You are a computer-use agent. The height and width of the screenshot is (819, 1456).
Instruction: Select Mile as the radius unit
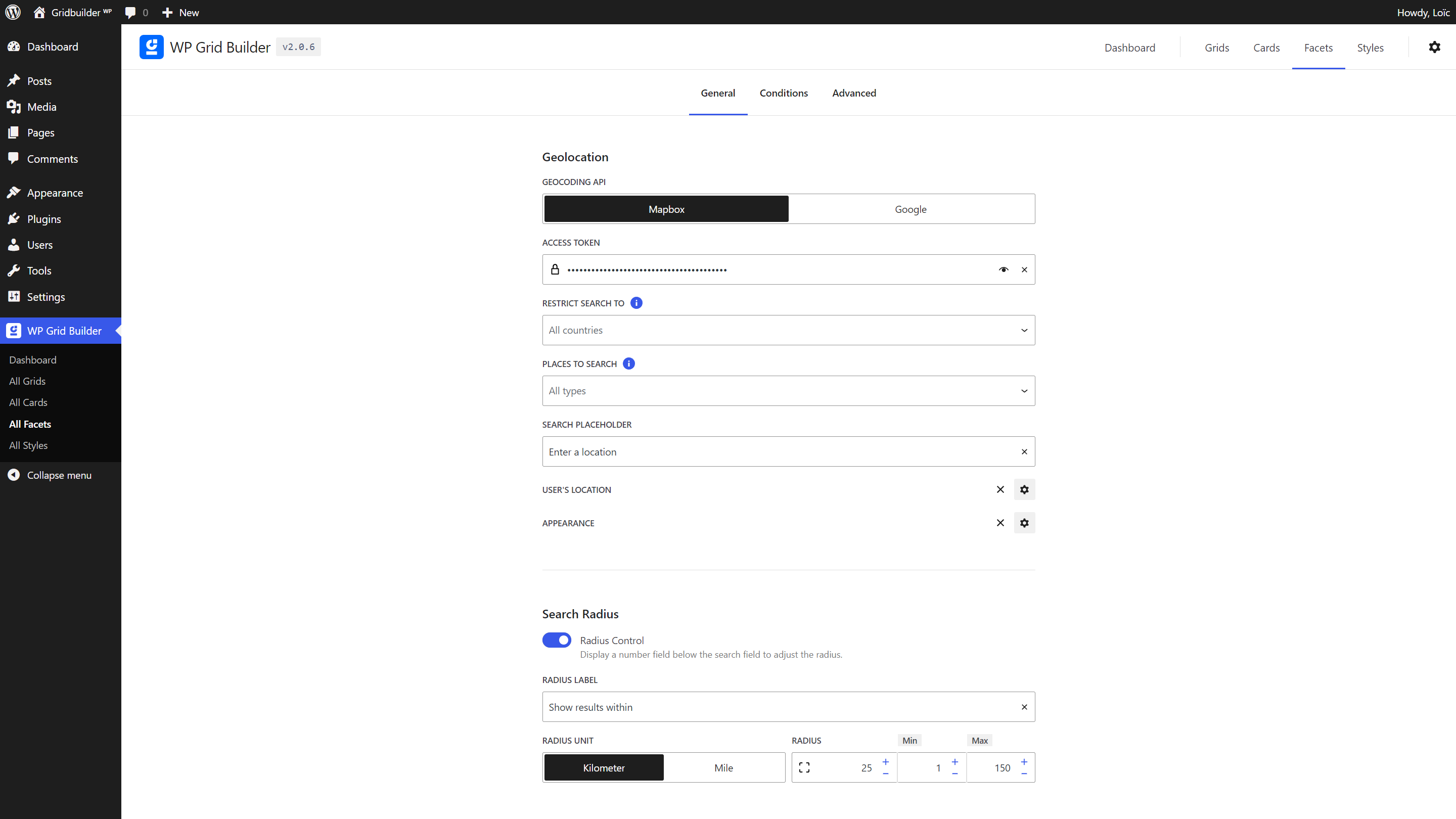pyautogui.click(x=723, y=767)
